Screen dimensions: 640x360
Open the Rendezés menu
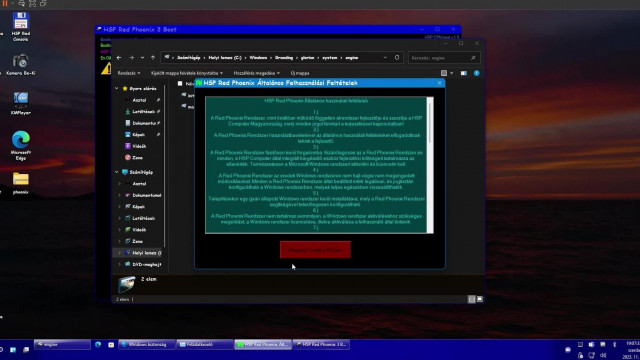click(129, 73)
